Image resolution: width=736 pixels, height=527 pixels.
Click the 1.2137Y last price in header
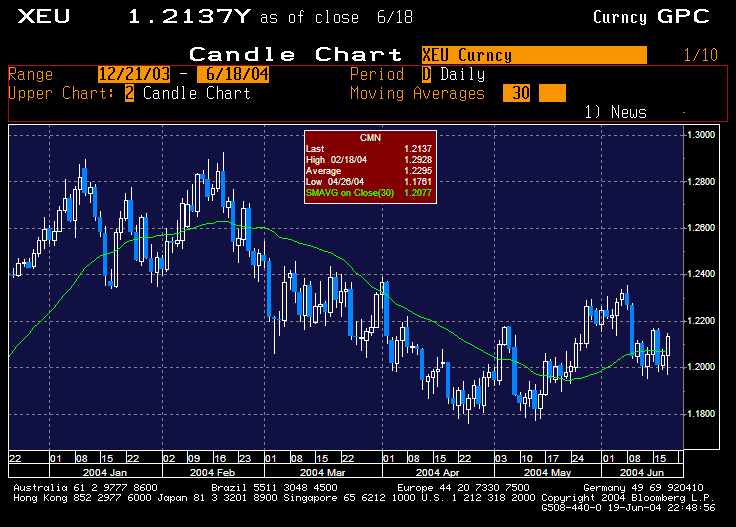(190, 17)
